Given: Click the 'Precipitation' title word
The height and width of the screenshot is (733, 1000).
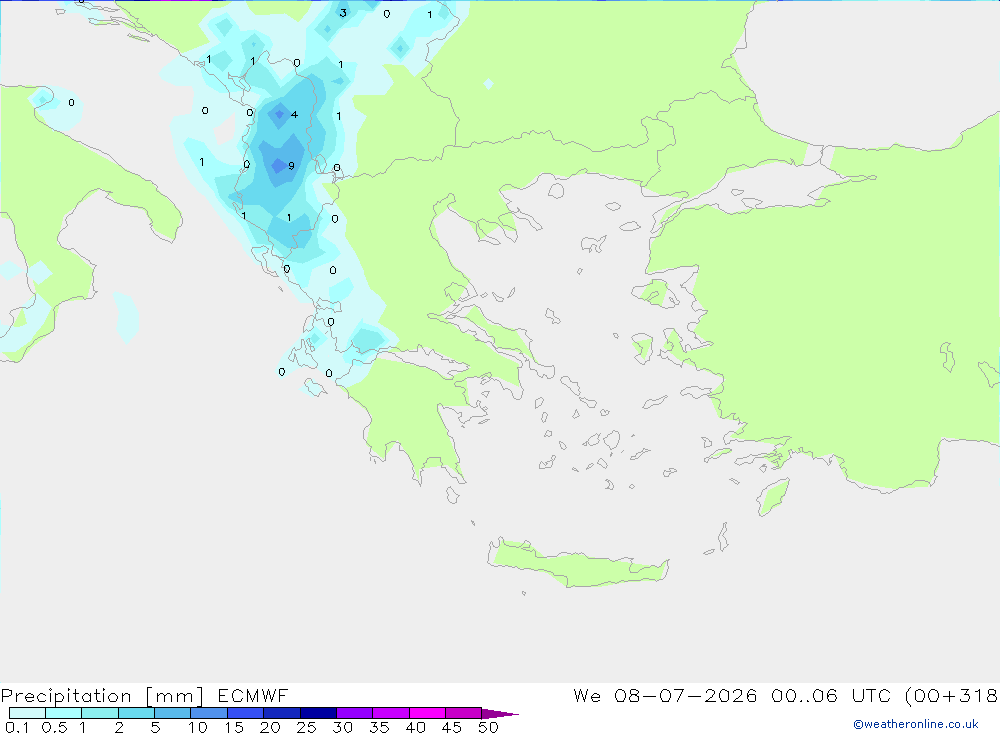Looking at the screenshot, I should pos(66,695).
